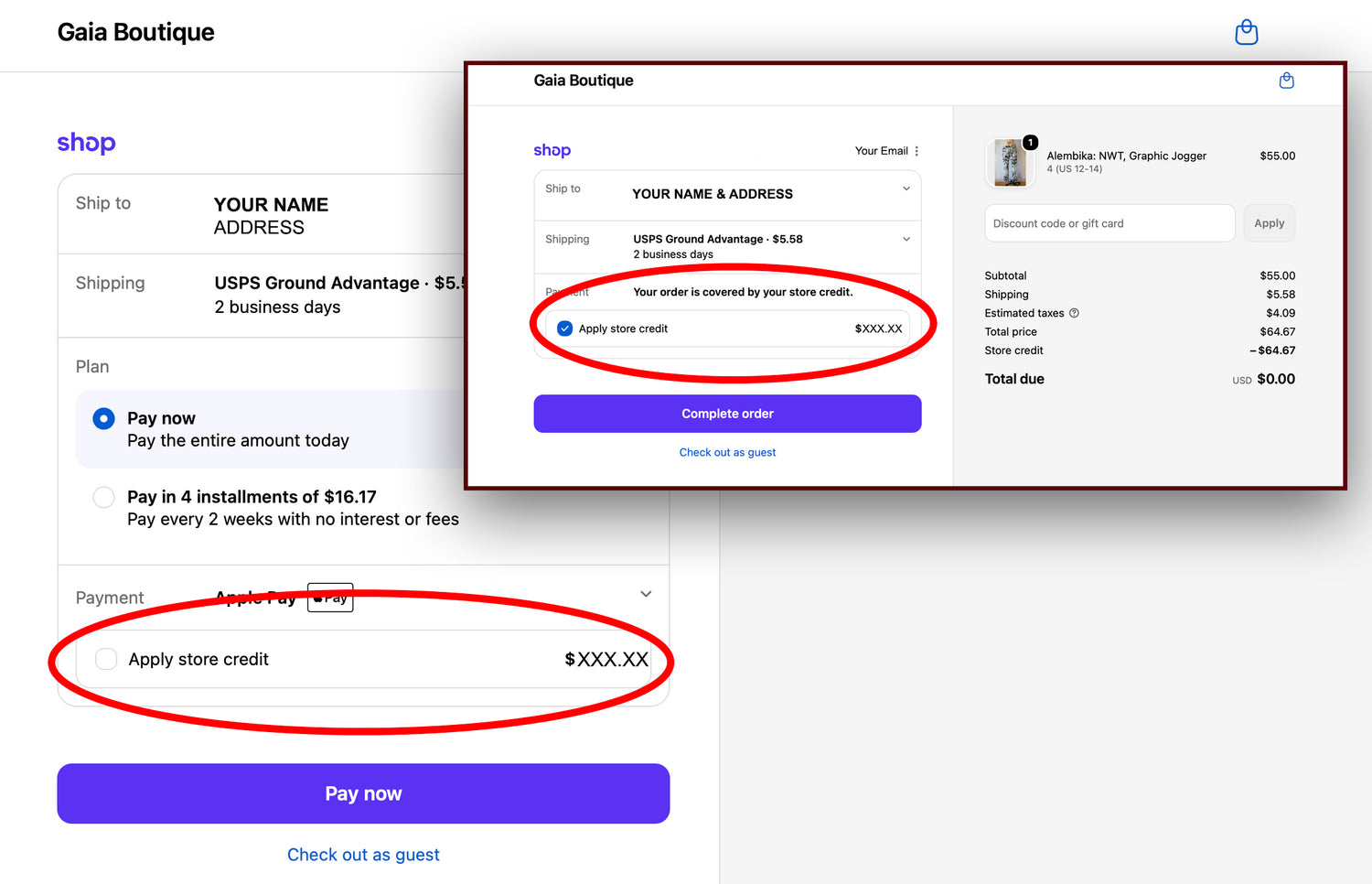This screenshot has height=884, width=1372.
Task: Click the item quantity badge on product
Action: point(1030,142)
